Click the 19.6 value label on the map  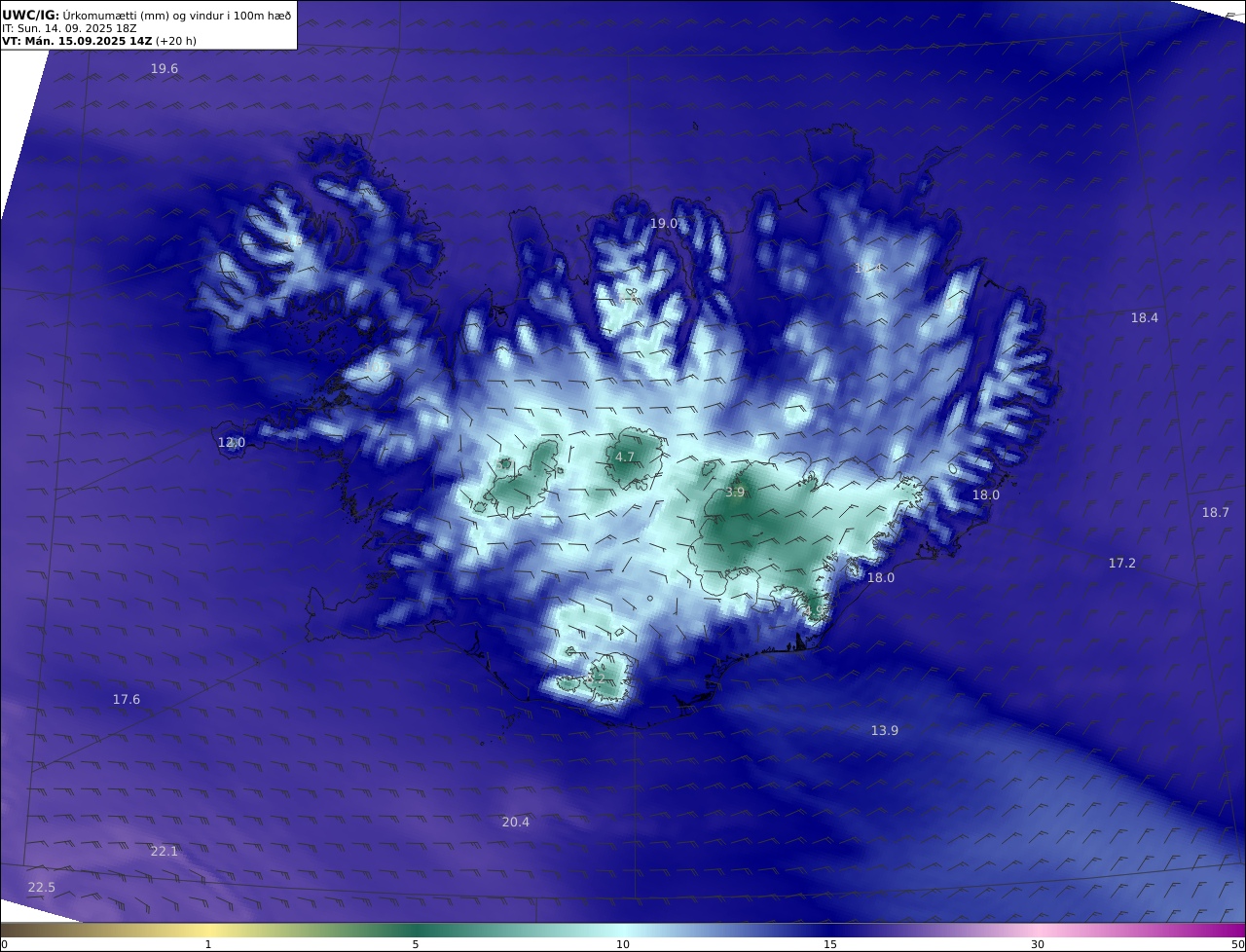165,69
